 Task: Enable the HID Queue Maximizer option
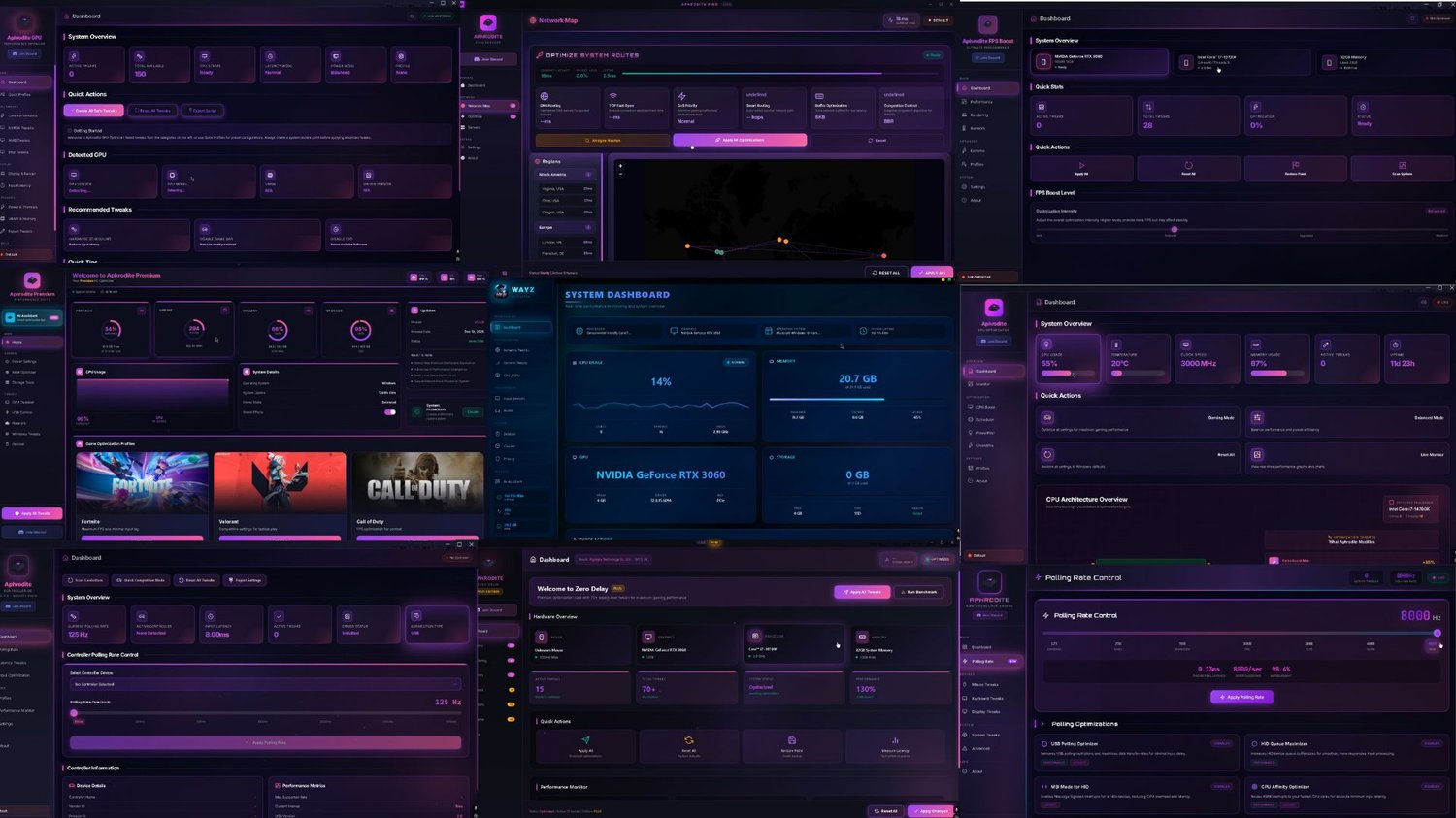[1432, 743]
